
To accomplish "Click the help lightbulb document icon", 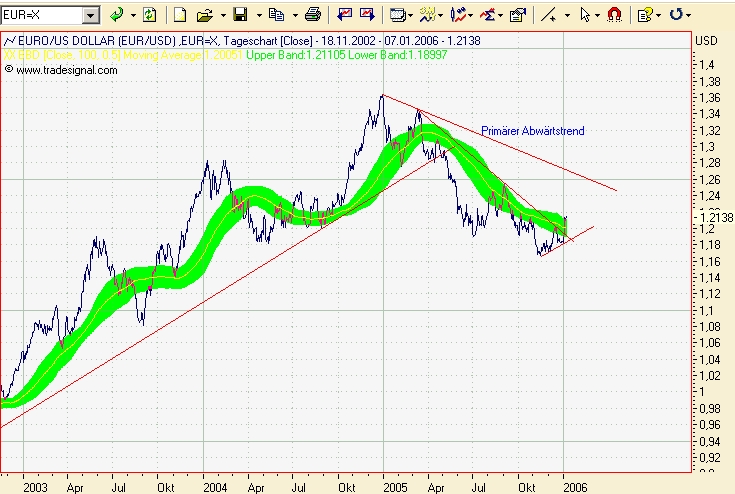I will coord(645,15).
